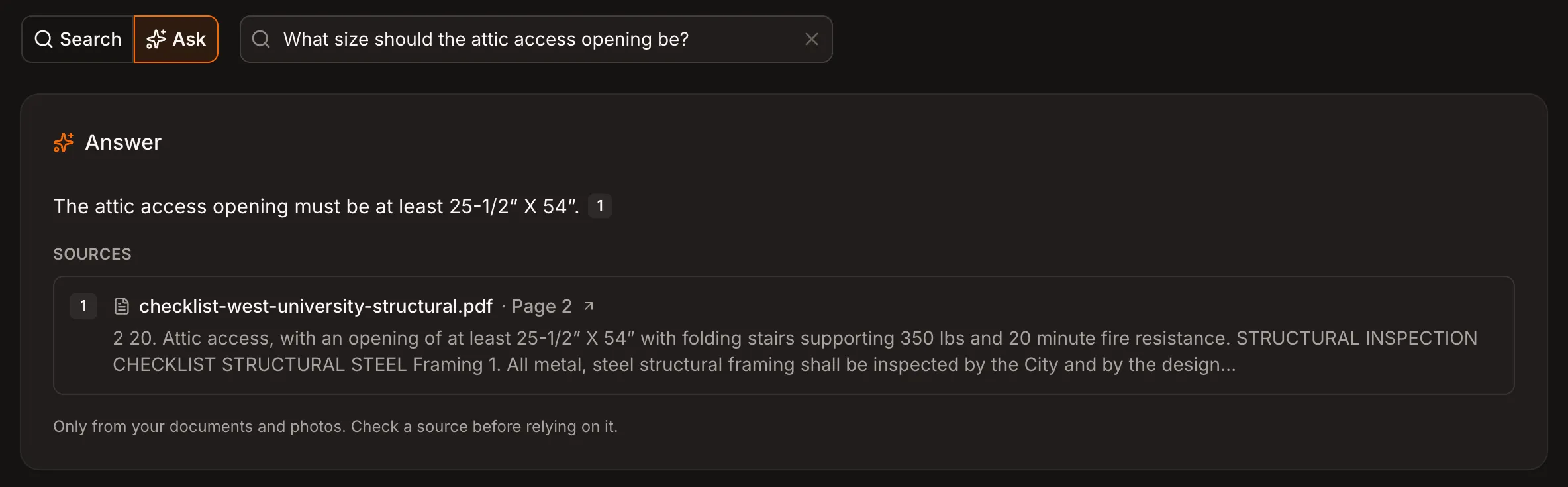
Task: Click the citation badge 1 after answer
Action: pos(600,206)
